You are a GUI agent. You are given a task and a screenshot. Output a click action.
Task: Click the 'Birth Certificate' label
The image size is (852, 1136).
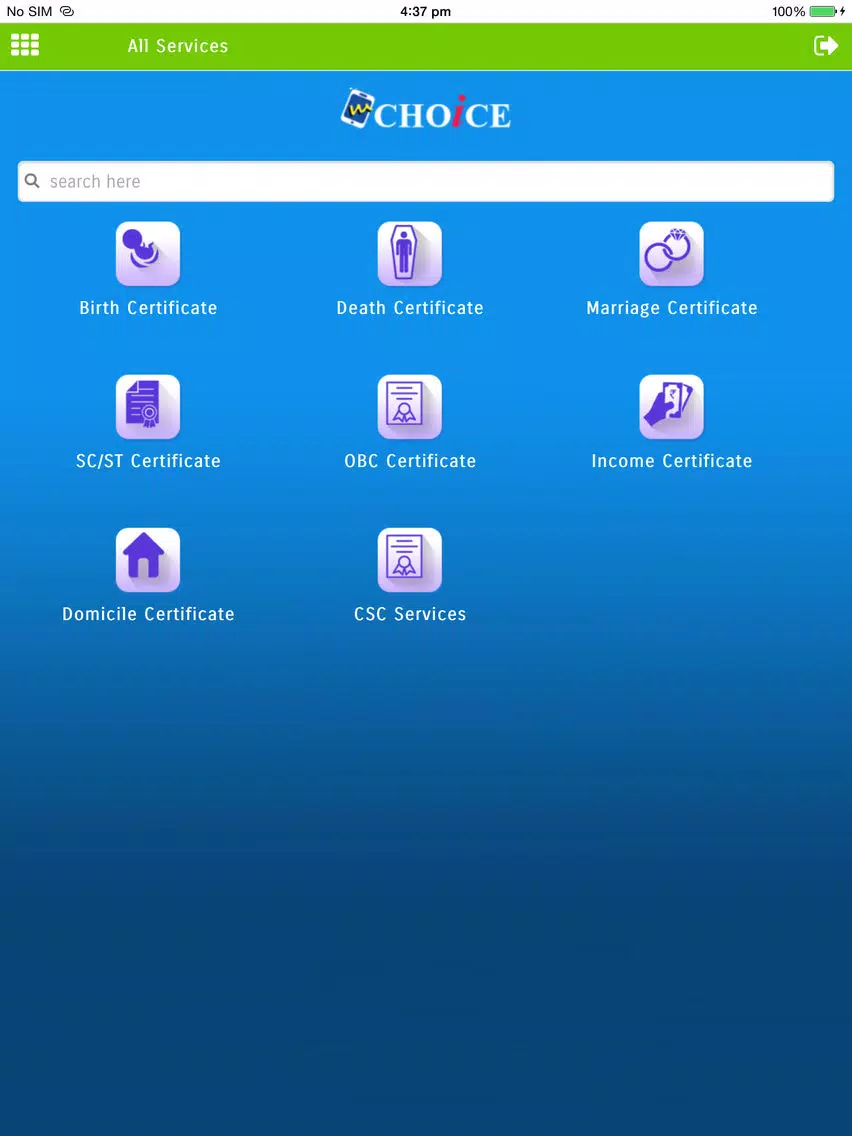click(x=148, y=308)
